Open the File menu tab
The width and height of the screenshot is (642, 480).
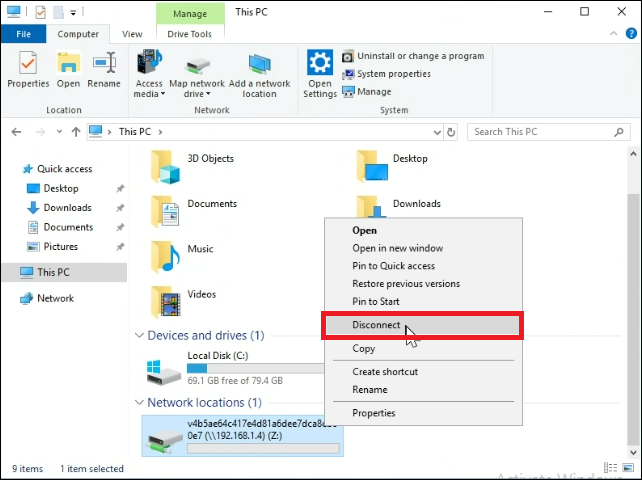click(x=23, y=34)
